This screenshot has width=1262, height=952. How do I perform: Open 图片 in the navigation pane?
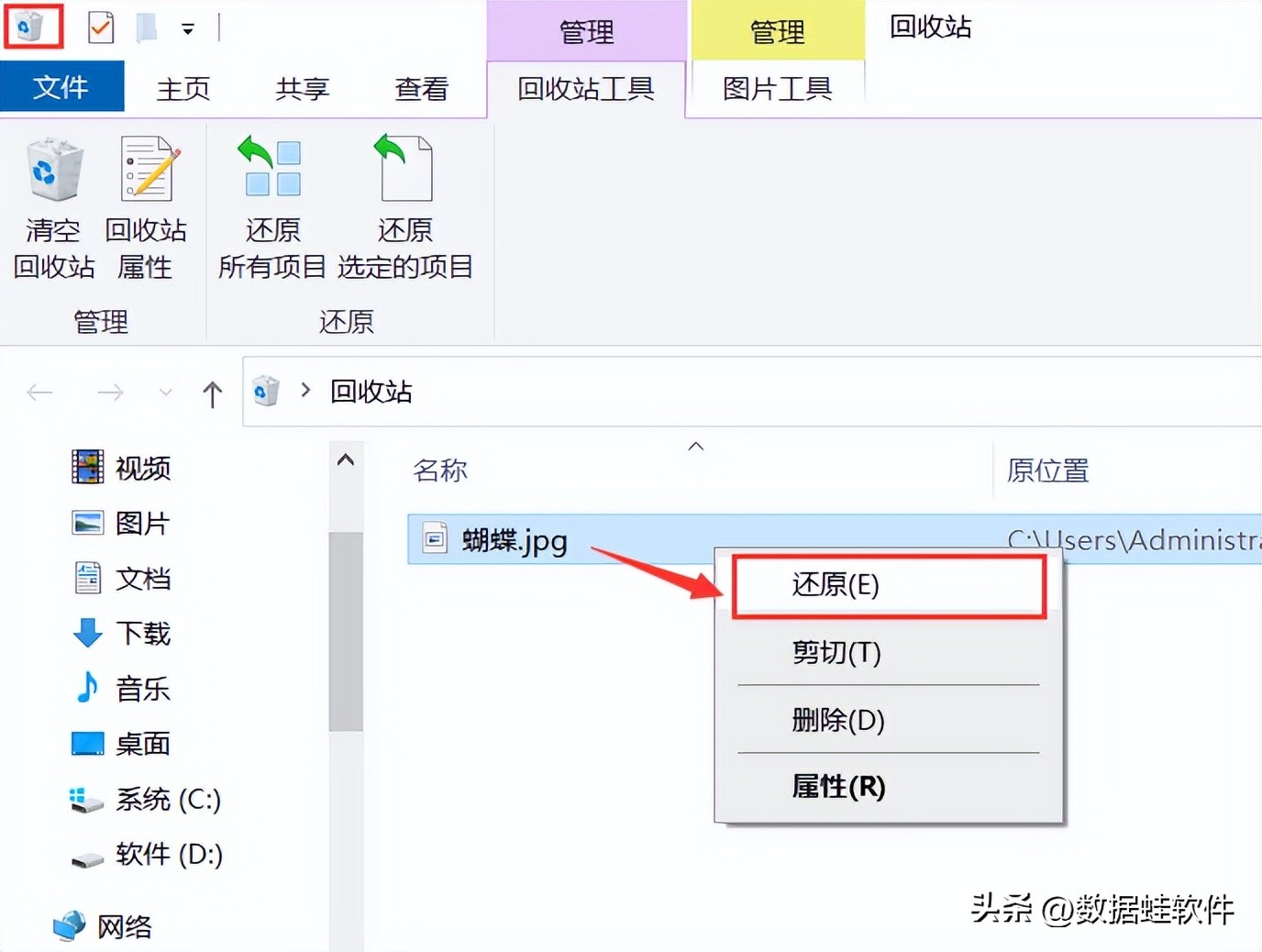click(121, 523)
